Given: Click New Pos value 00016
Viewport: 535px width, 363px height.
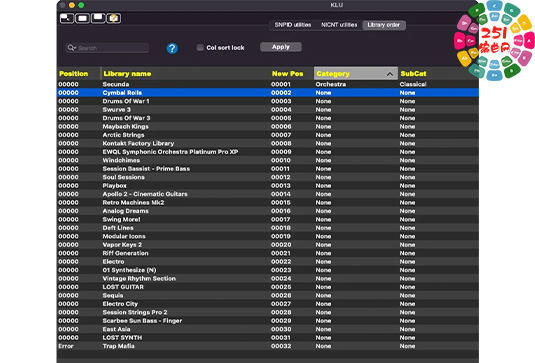Looking at the screenshot, I should [x=281, y=211].
